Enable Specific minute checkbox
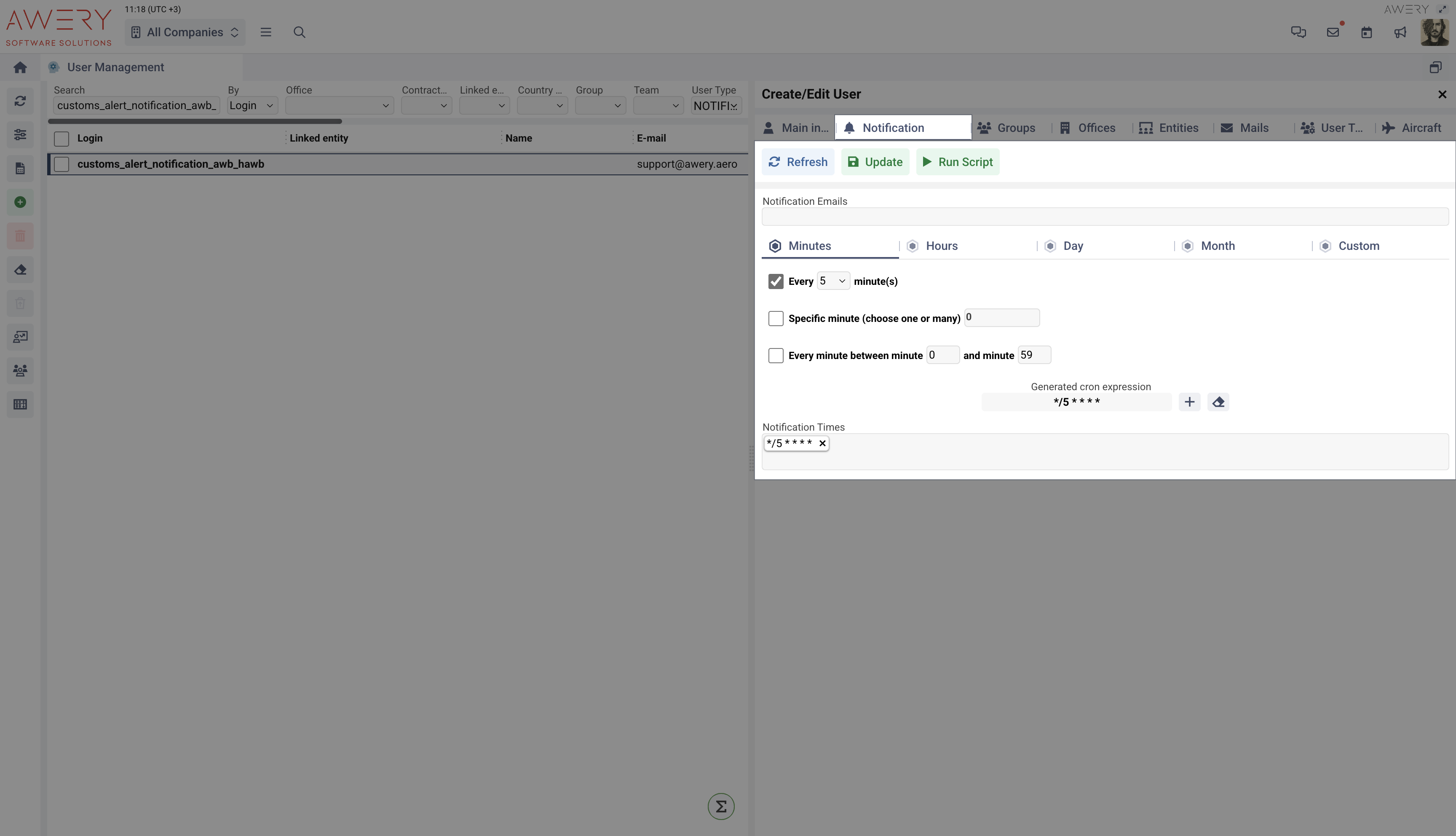Viewport: 1456px width, 836px height. pyautogui.click(x=775, y=318)
